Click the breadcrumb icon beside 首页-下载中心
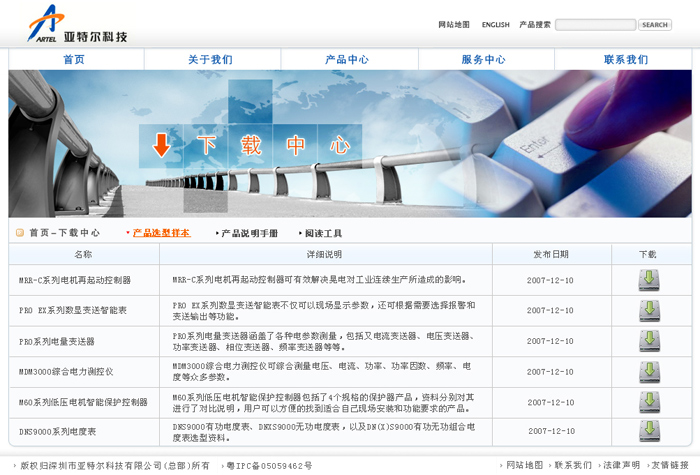Screen dimensions: 700x475 20,233
